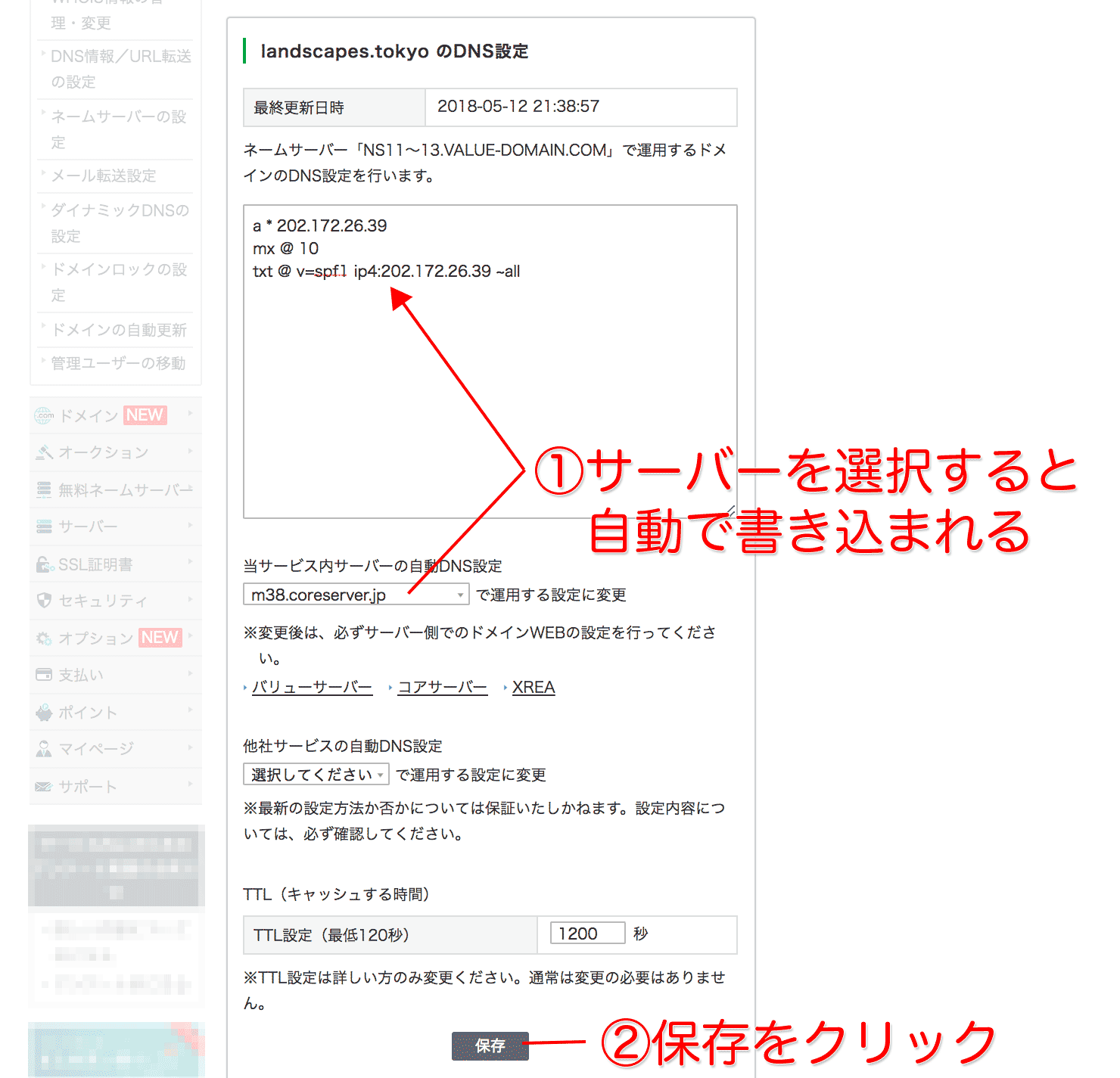Go to ネームサーバーの設定
Viewport: 1120px width, 1078px height.
tap(119, 129)
